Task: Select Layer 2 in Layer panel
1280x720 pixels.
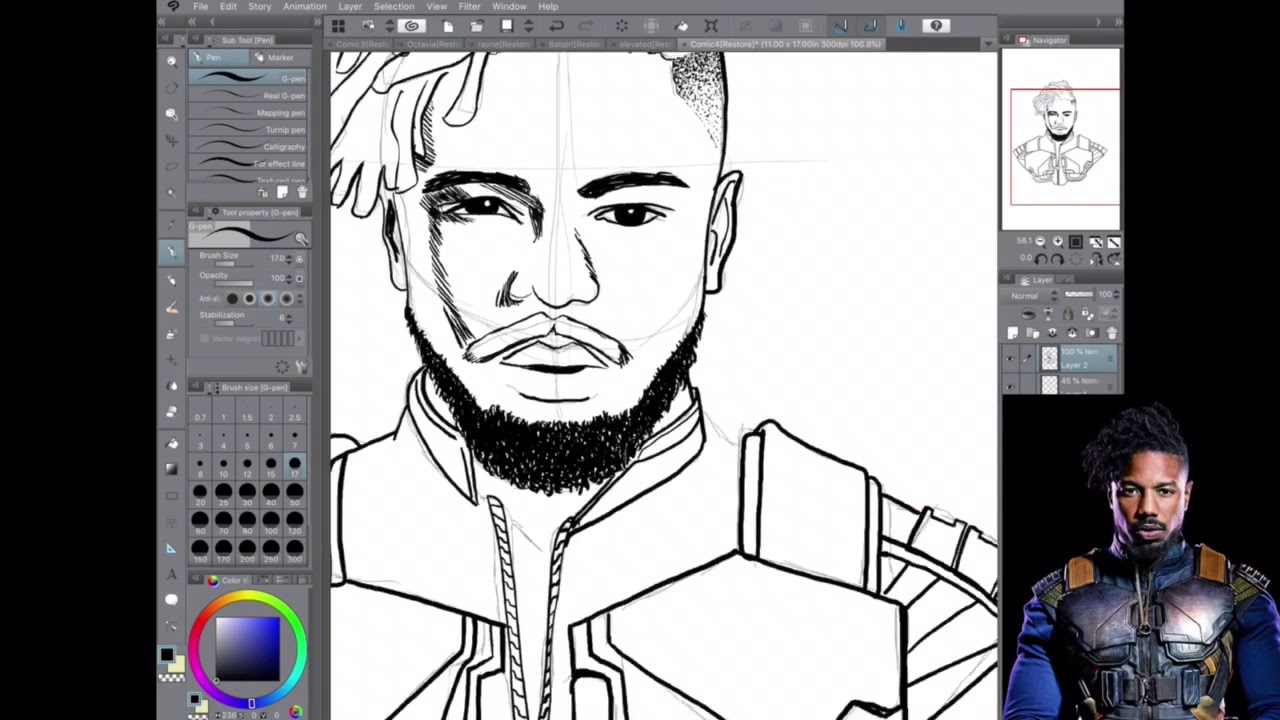Action: pos(1078,359)
